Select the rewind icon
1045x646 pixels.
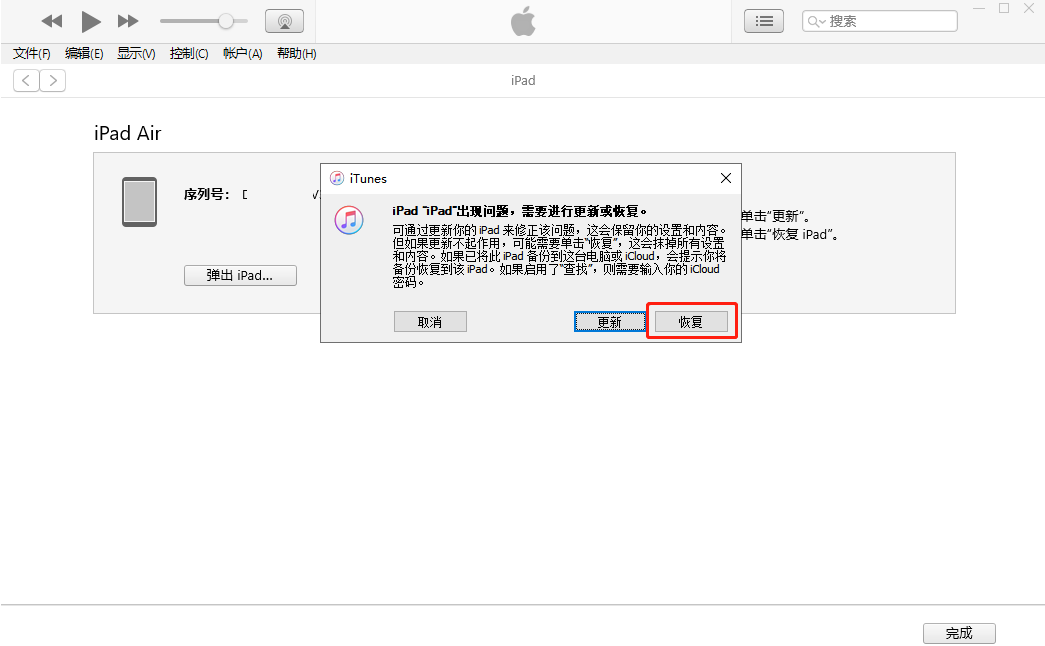click(x=51, y=20)
